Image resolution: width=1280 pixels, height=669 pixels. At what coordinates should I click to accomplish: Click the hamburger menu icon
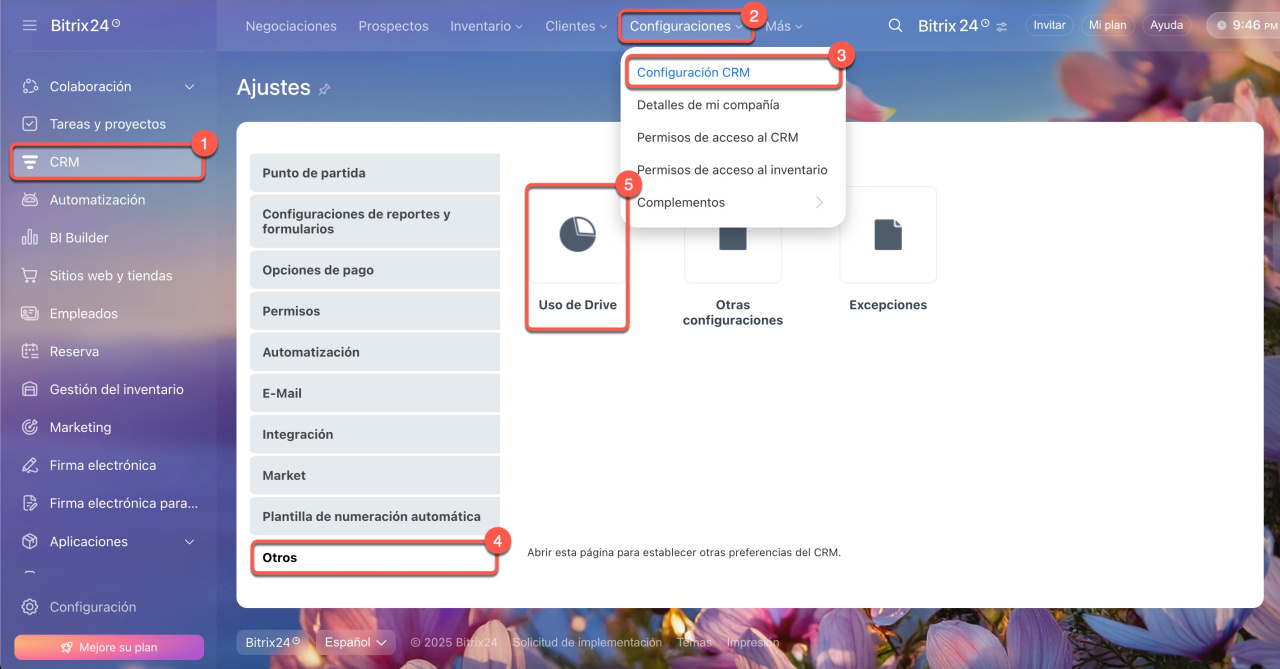[30, 25]
